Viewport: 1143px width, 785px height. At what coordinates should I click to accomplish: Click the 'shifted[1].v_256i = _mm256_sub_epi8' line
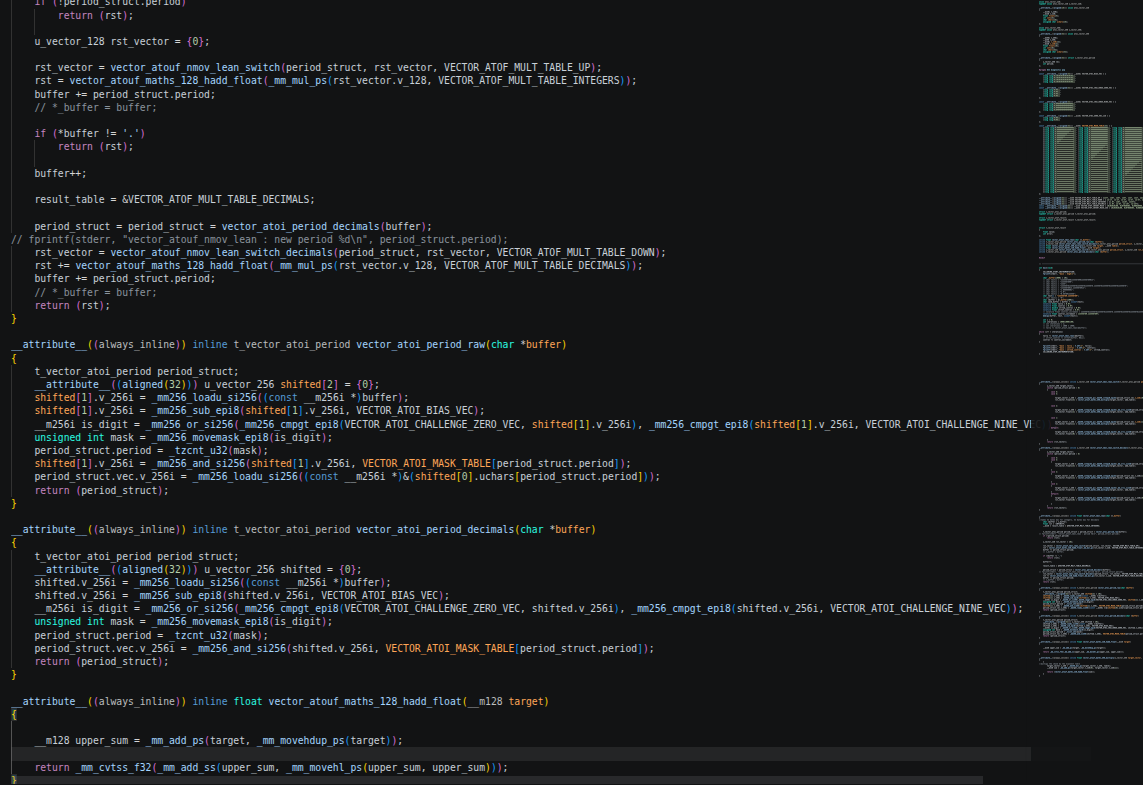260,410
